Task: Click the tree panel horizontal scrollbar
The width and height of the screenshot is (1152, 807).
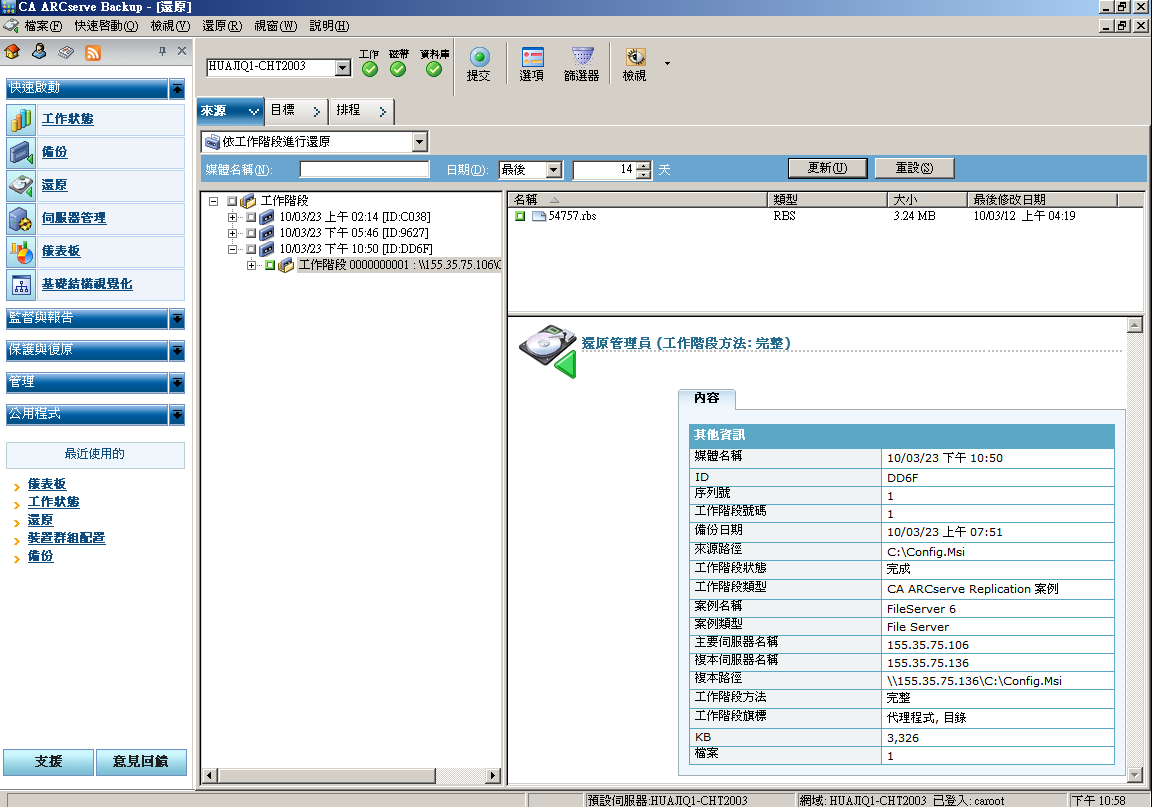Action: (x=350, y=775)
